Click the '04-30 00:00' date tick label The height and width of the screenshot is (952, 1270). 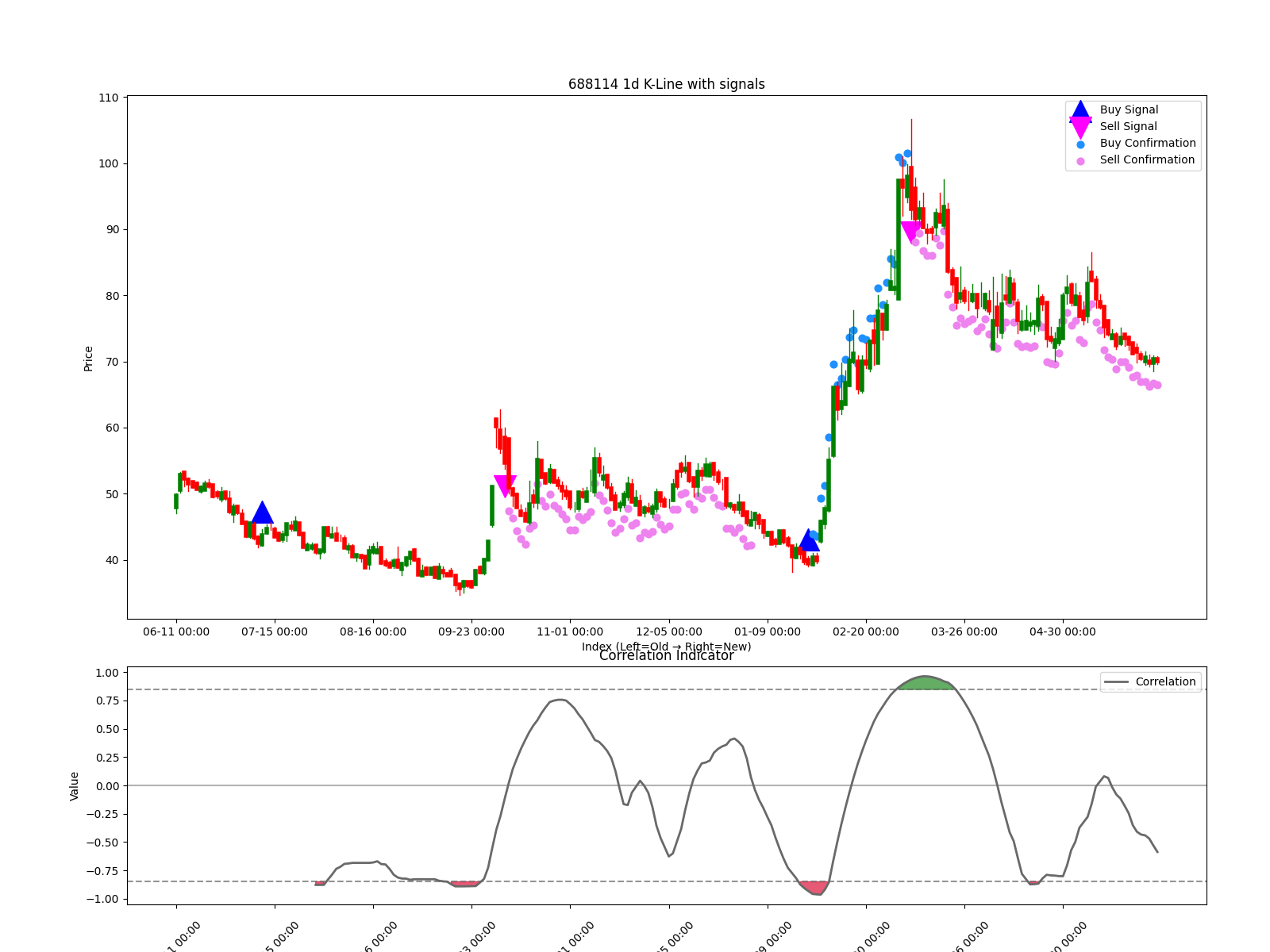coord(1063,632)
